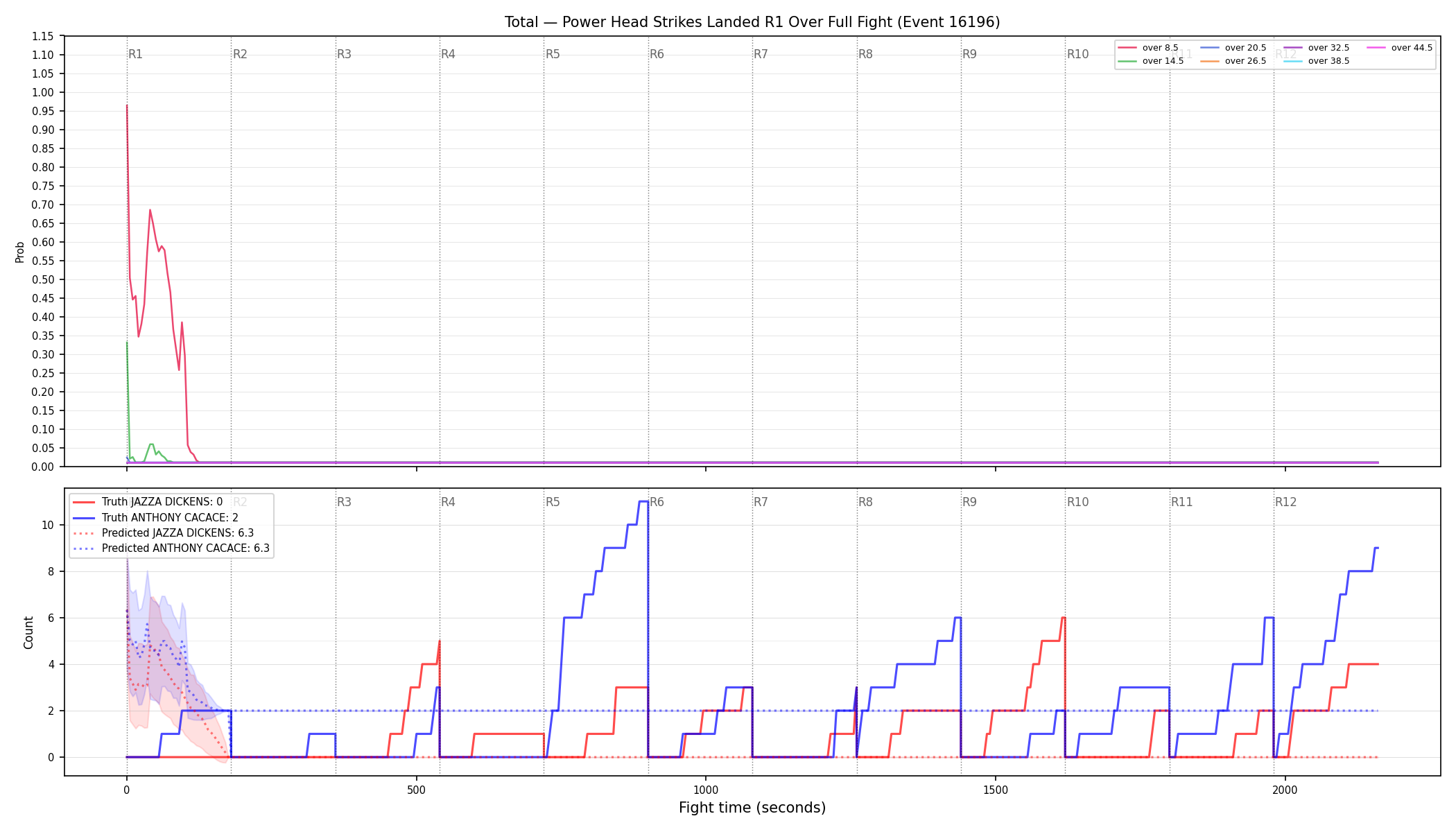The image size is (1456, 832).
Task: Click the R5 round marker in the count chart
Action: pos(553,502)
